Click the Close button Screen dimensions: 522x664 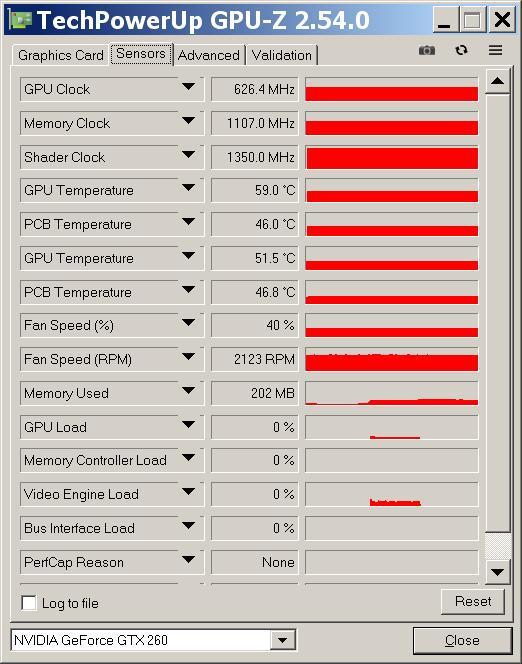[462, 640]
